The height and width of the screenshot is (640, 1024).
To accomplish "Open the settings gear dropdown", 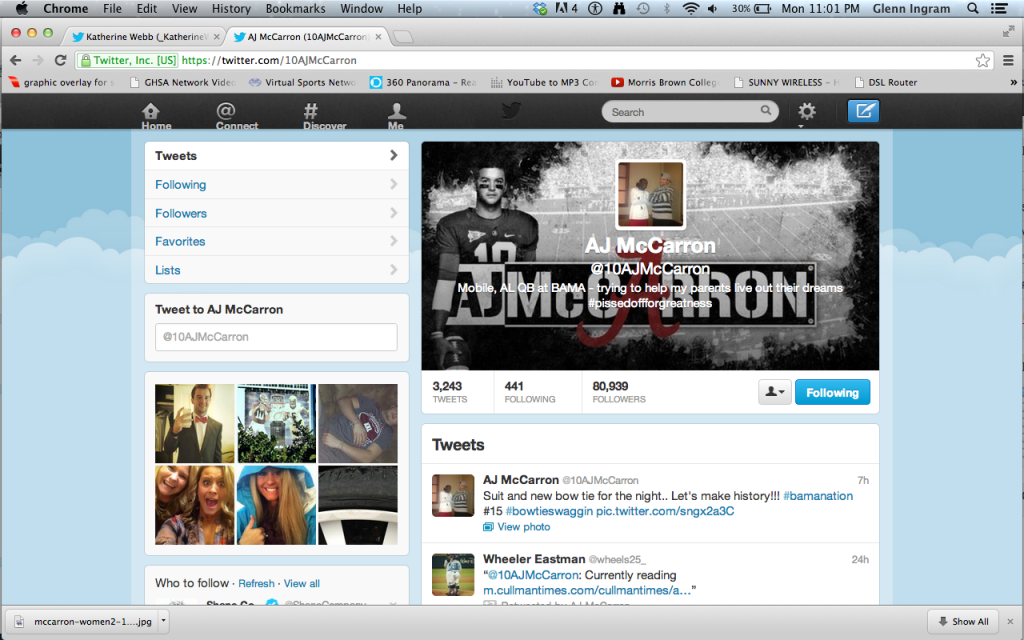I will (806, 112).
